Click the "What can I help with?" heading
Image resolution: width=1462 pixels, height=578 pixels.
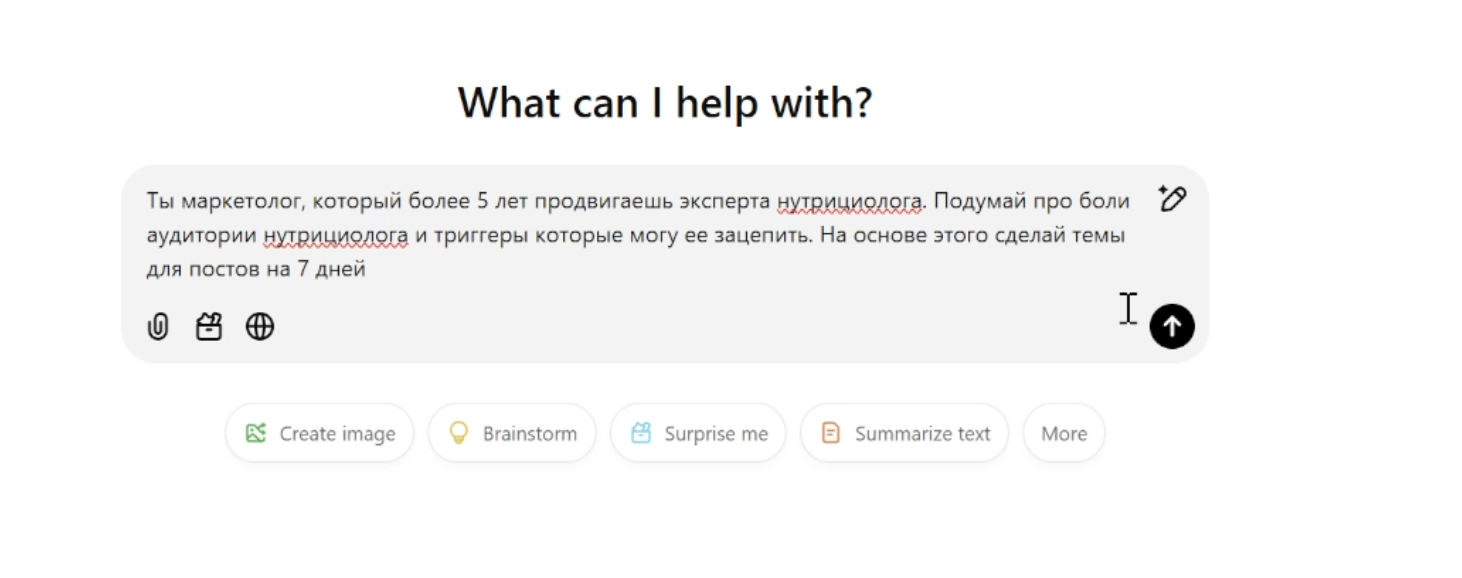(665, 102)
